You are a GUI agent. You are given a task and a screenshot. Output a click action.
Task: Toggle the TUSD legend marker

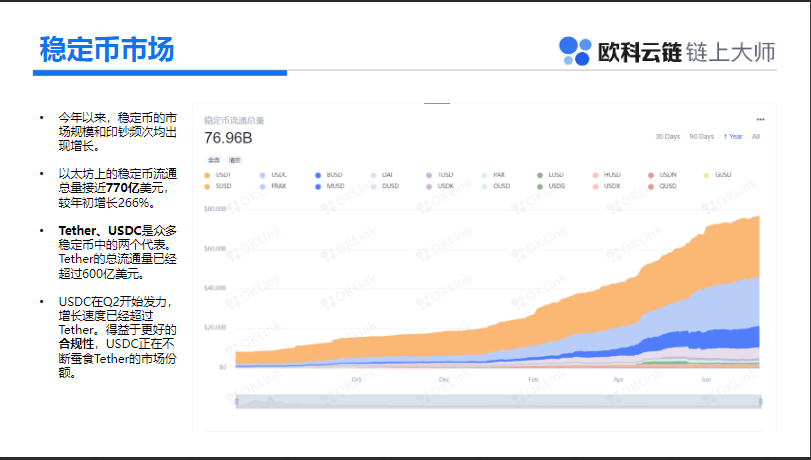point(429,175)
